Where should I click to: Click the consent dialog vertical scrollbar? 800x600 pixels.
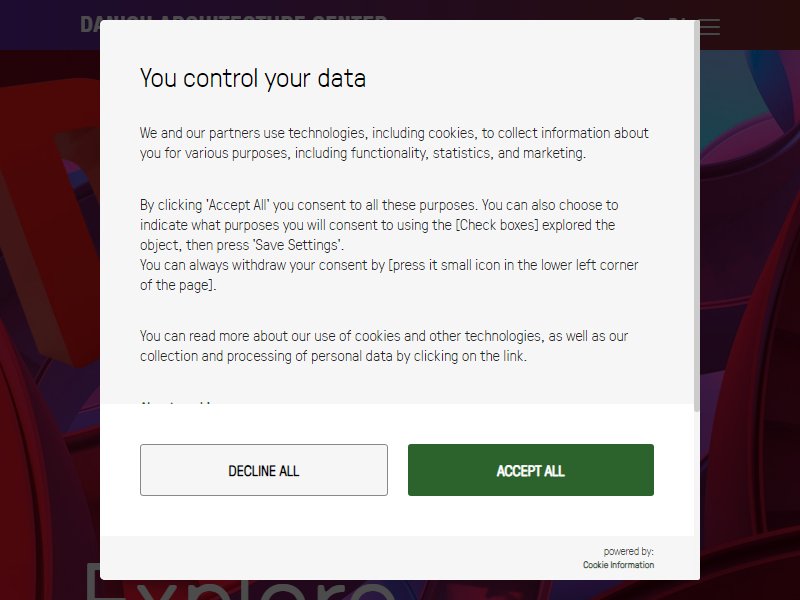[696, 216]
